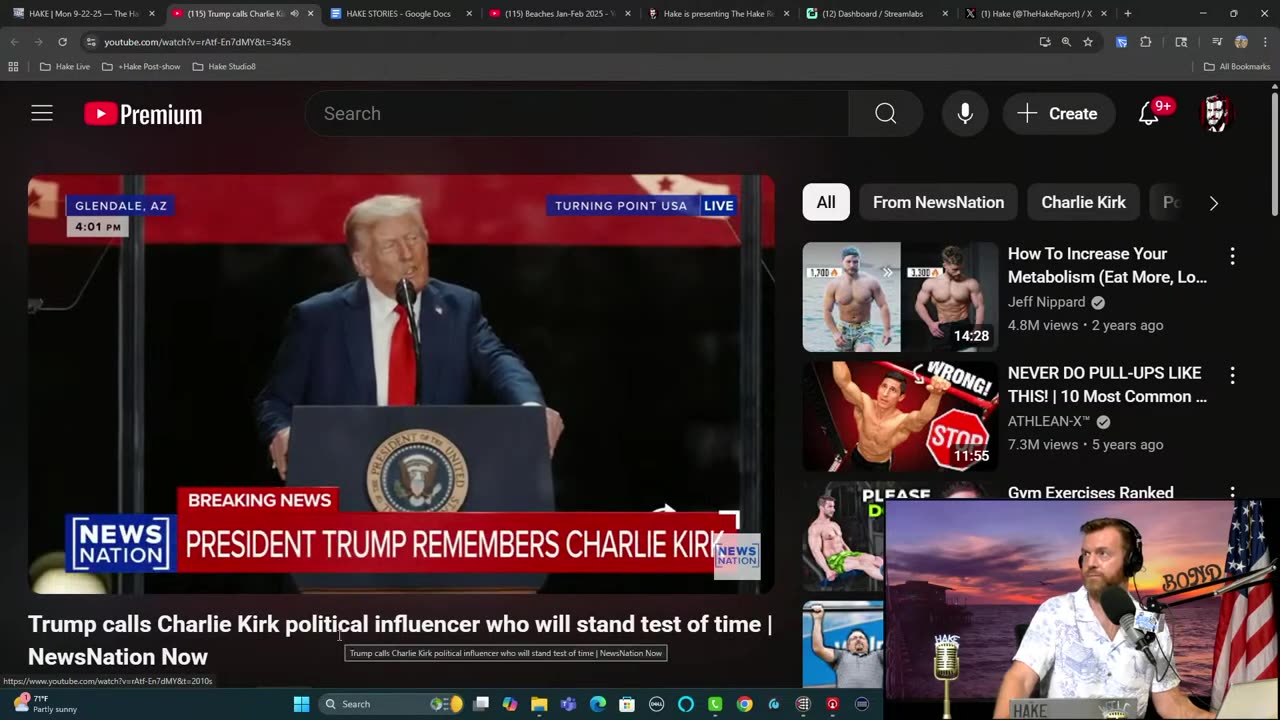This screenshot has width=1280, height=720.
Task: Open options for Jeff Nippard metabolism video
Action: (x=1232, y=256)
